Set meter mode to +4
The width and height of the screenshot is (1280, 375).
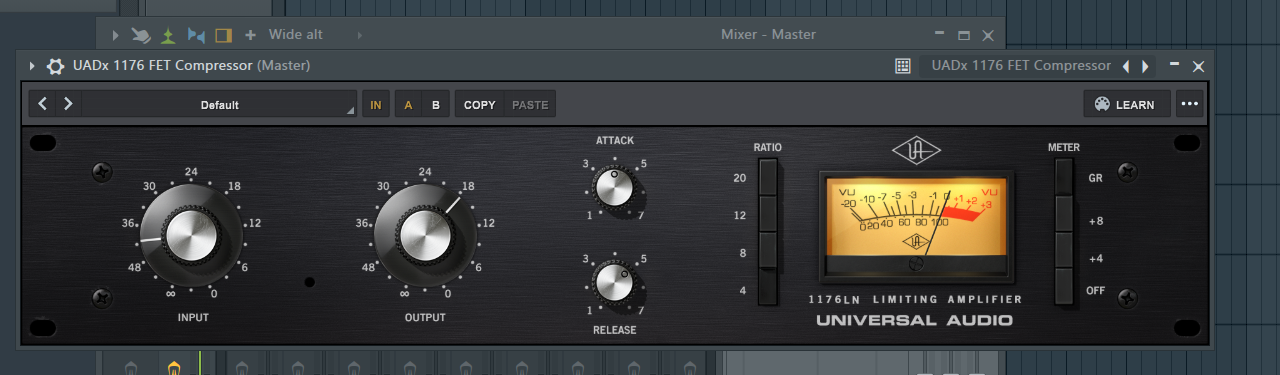tap(1063, 251)
